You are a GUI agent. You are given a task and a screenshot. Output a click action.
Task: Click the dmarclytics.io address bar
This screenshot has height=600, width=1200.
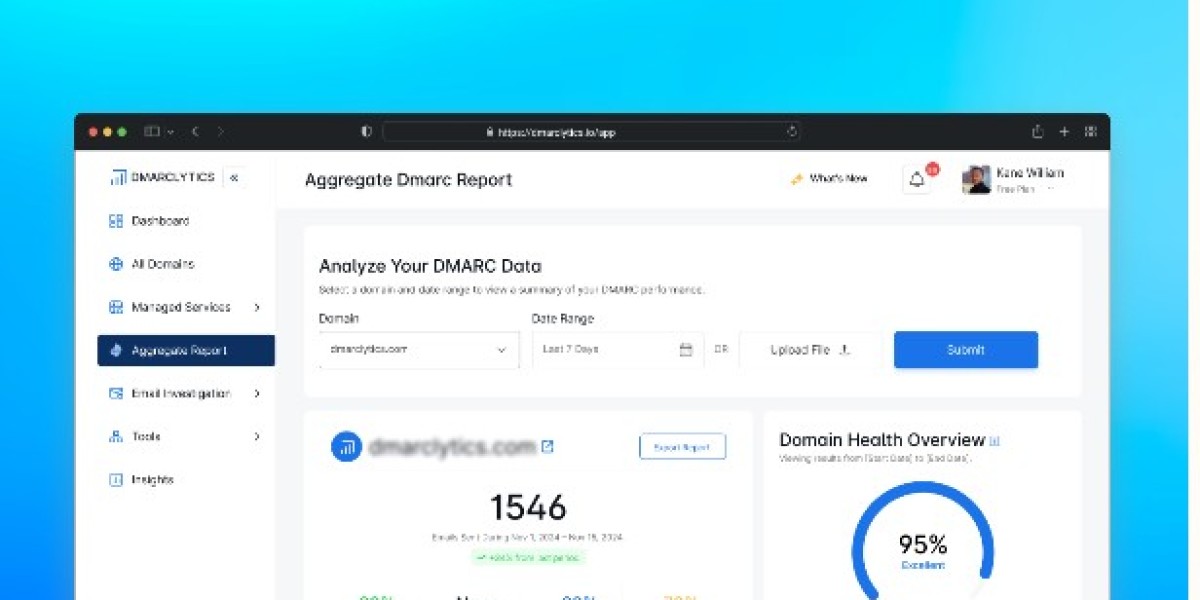(591, 131)
